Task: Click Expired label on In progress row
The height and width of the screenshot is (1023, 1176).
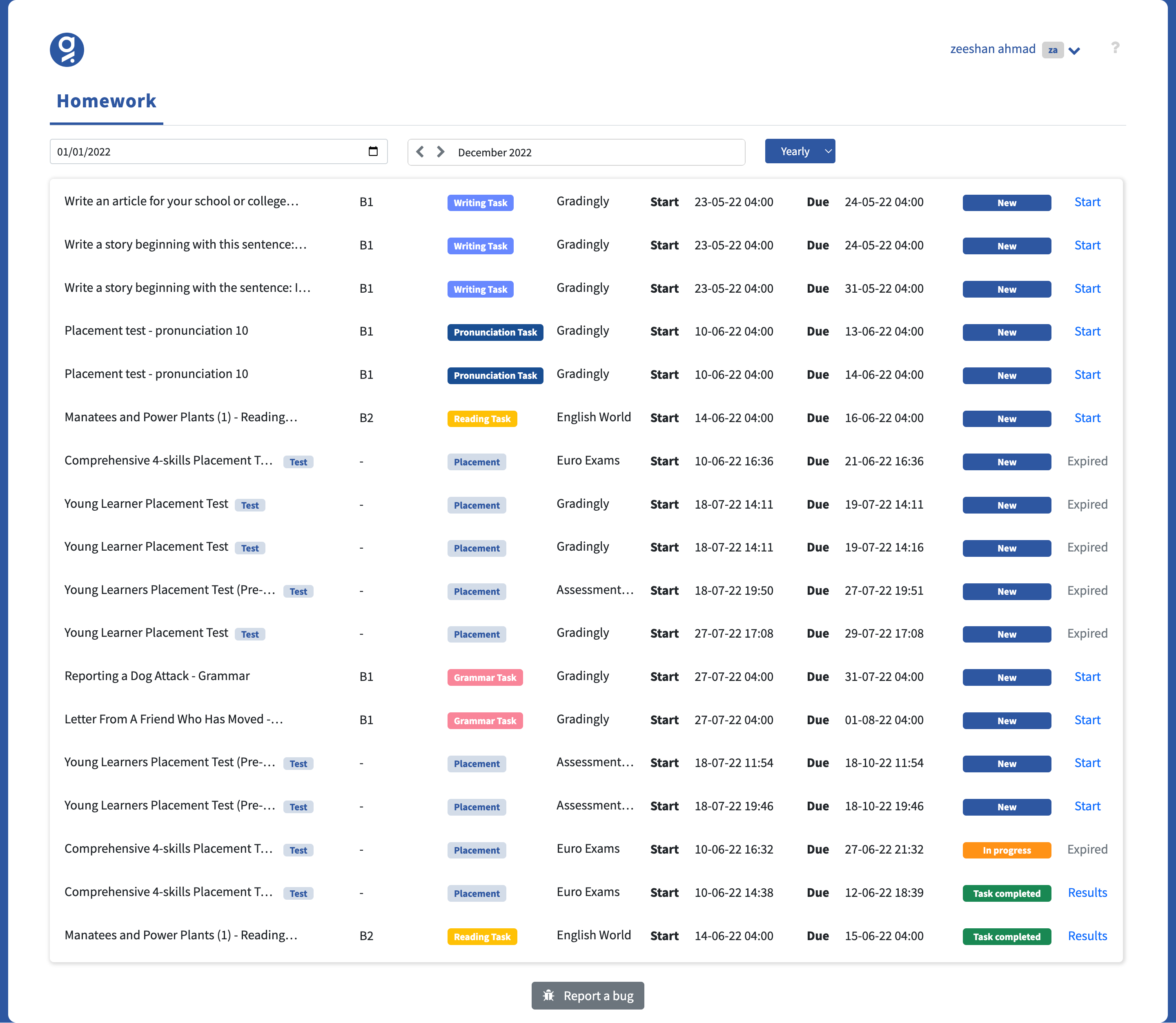Action: 1087,850
